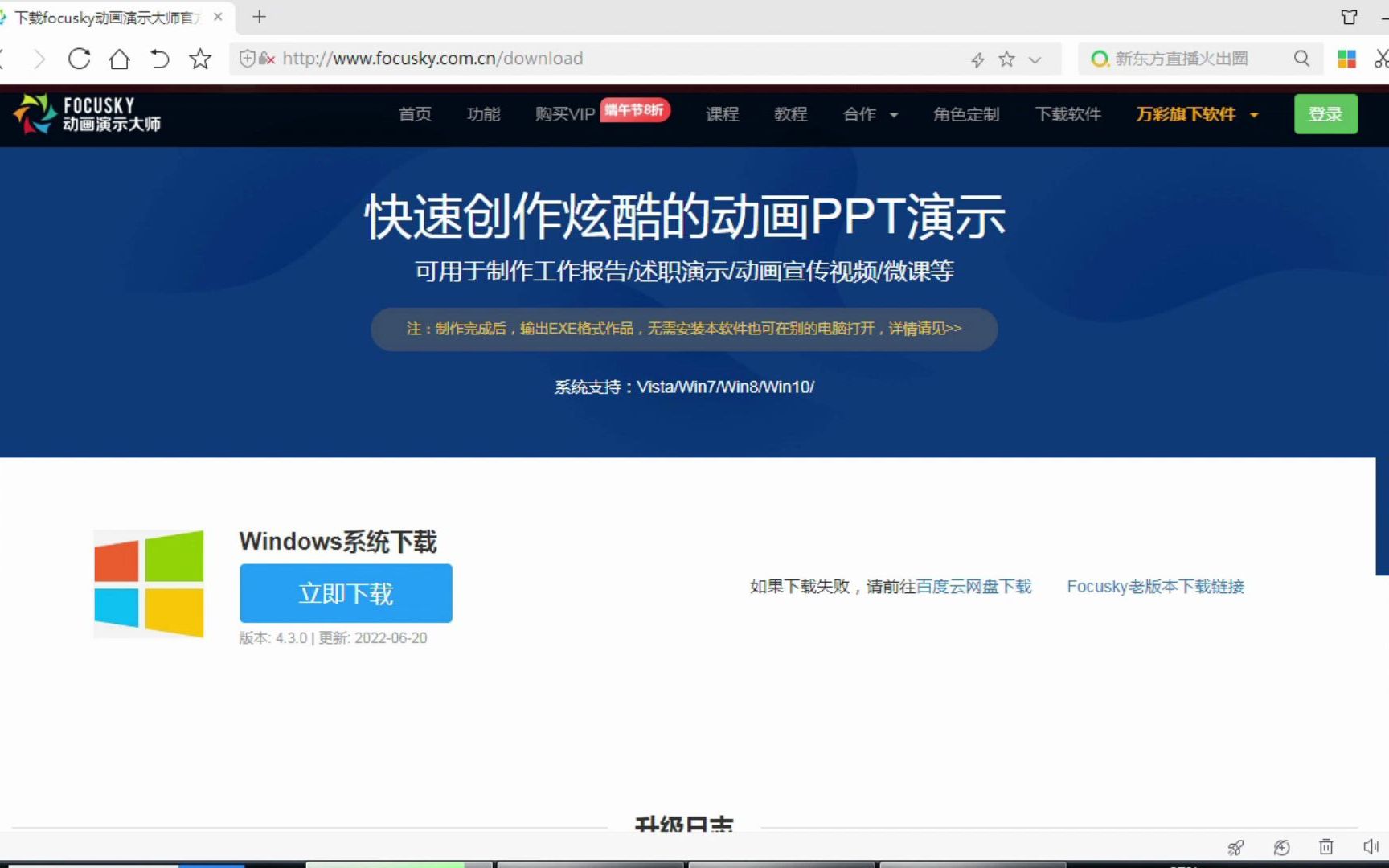
Task: Open the 课程 navigation item
Action: point(722,114)
